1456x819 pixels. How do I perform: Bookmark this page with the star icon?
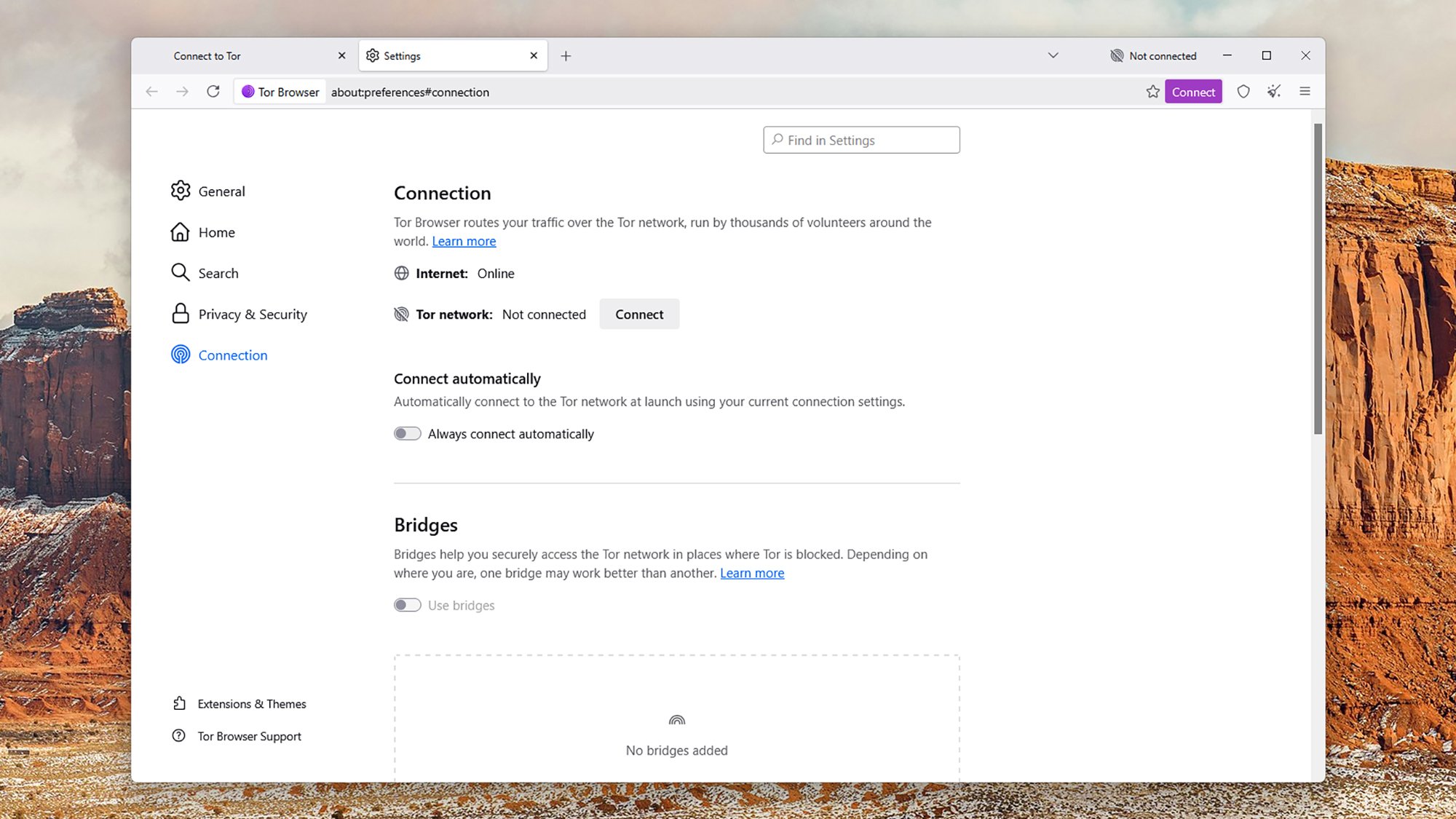coord(1152,92)
